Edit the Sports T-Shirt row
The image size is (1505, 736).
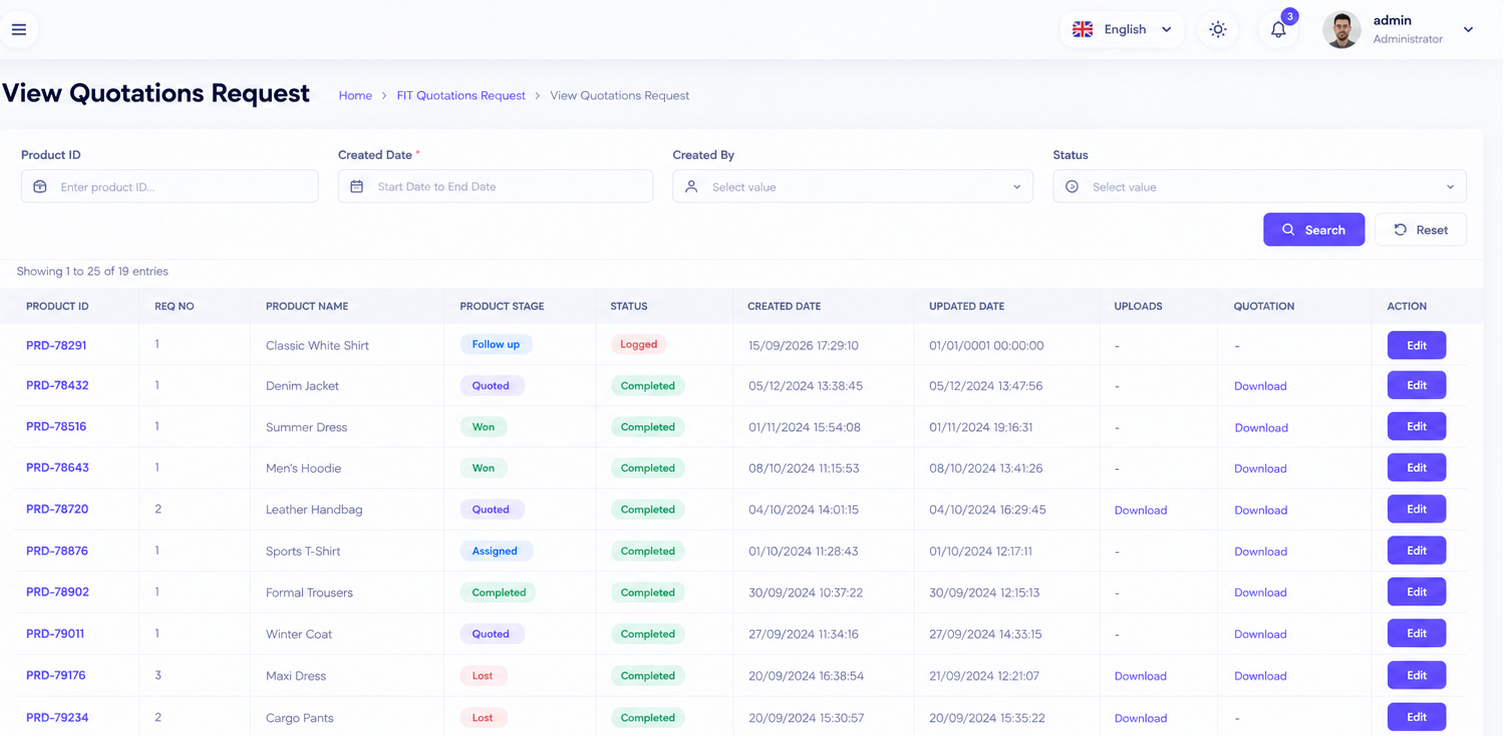pyautogui.click(x=1416, y=551)
